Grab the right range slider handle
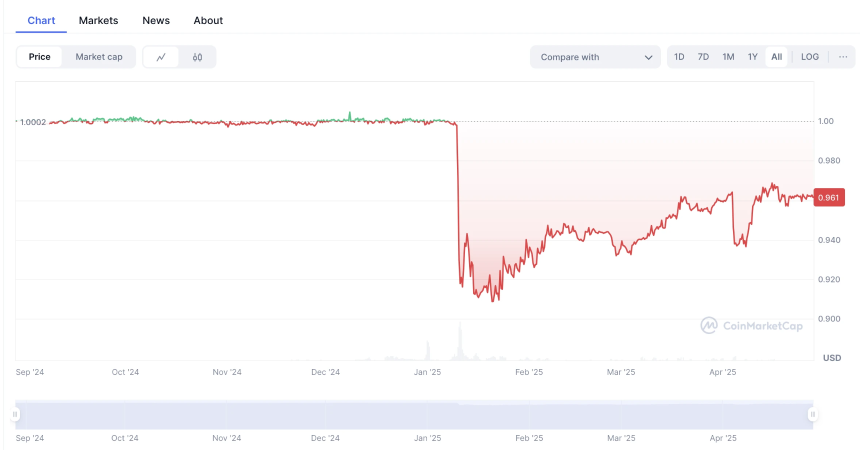The image size is (860, 450). point(812,414)
